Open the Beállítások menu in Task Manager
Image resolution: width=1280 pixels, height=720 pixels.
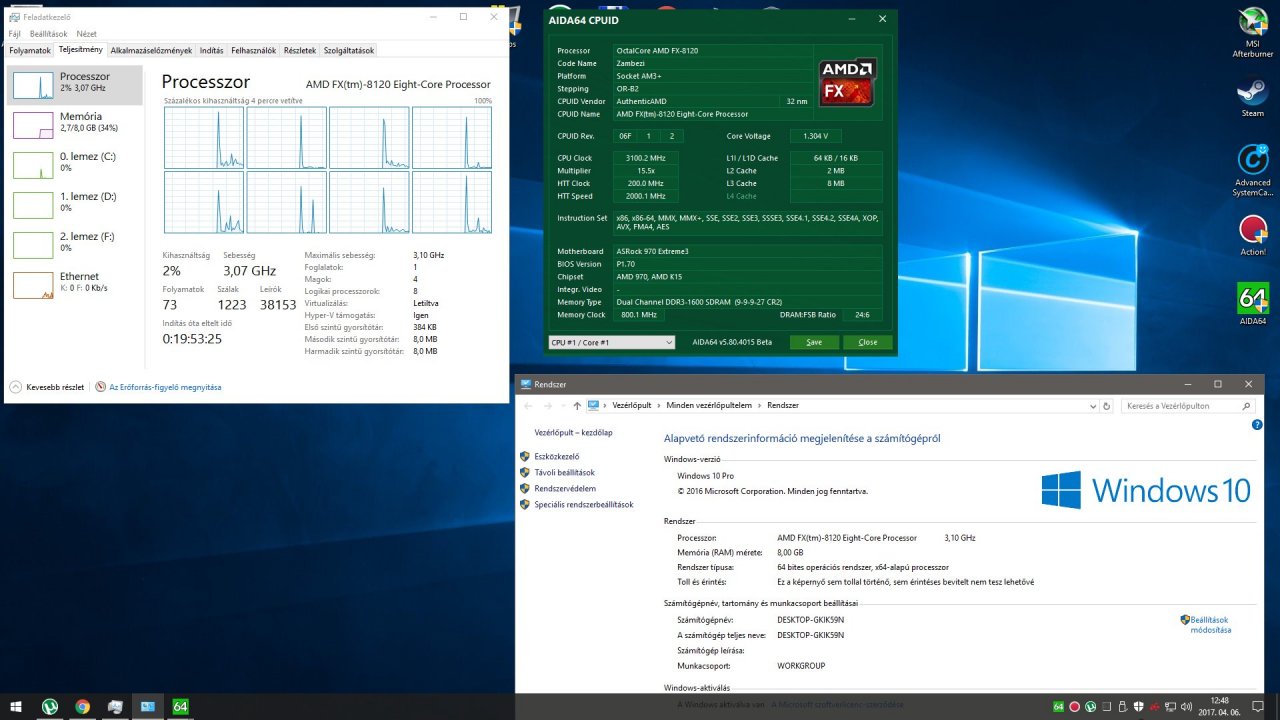48,34
